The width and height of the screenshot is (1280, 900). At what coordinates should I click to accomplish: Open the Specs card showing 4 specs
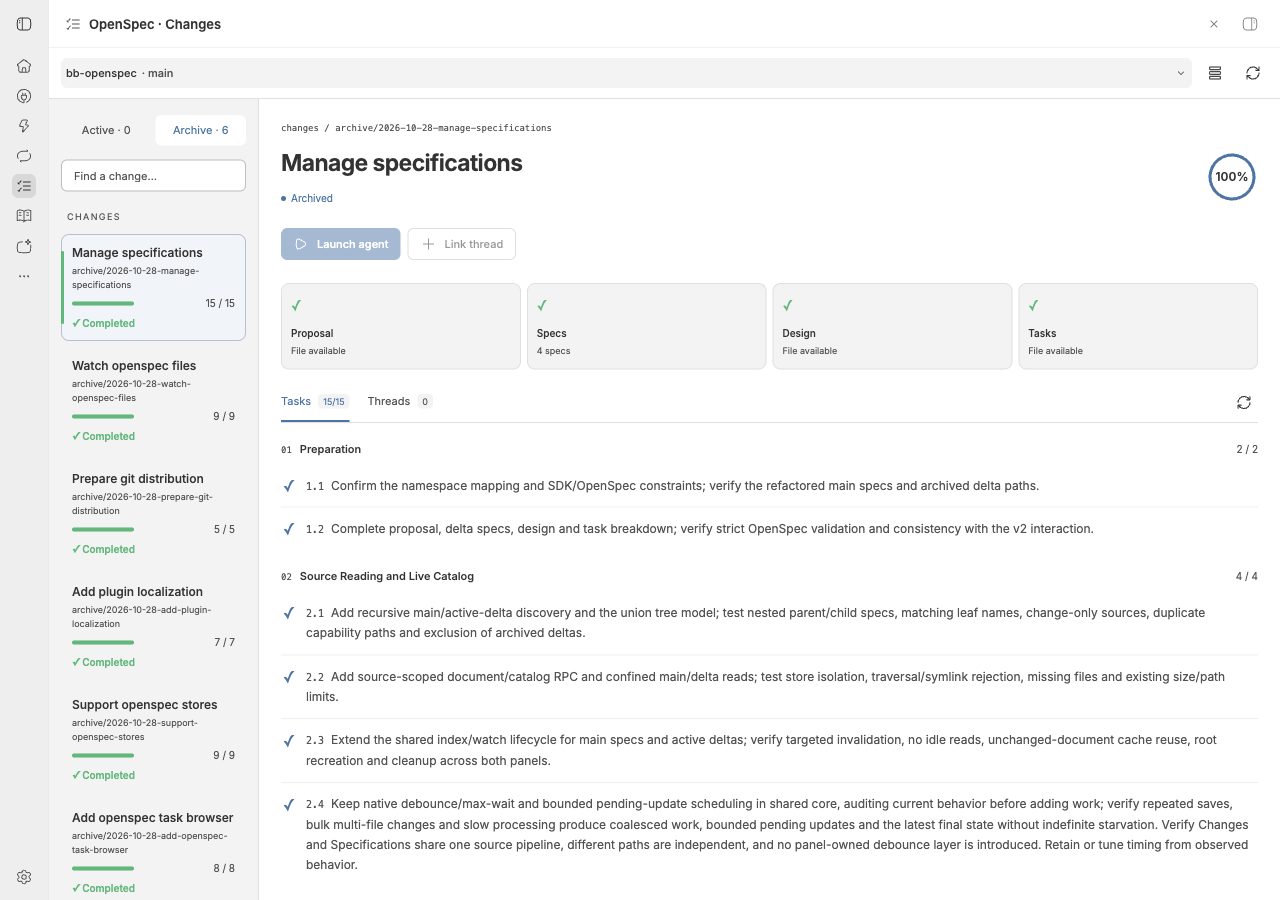pos(646,326)
